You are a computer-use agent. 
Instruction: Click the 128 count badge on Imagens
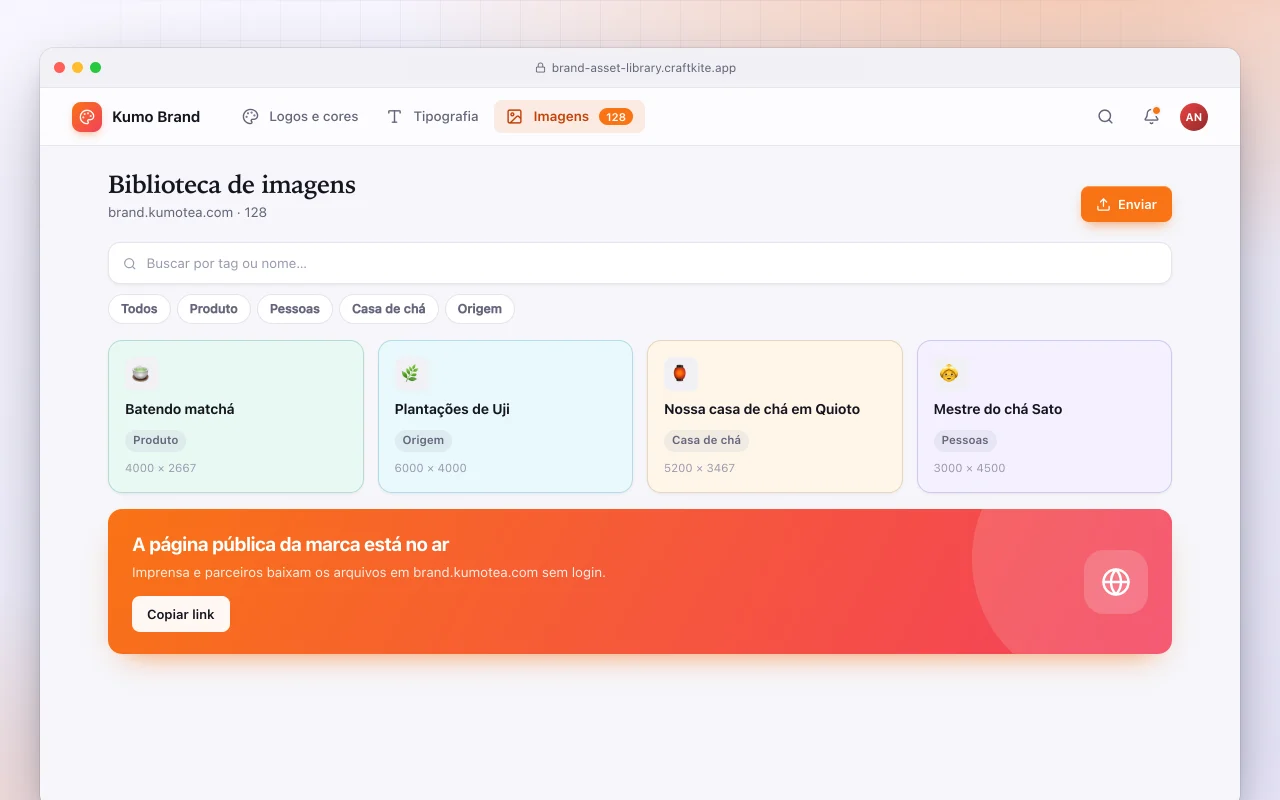coord(616,117)
